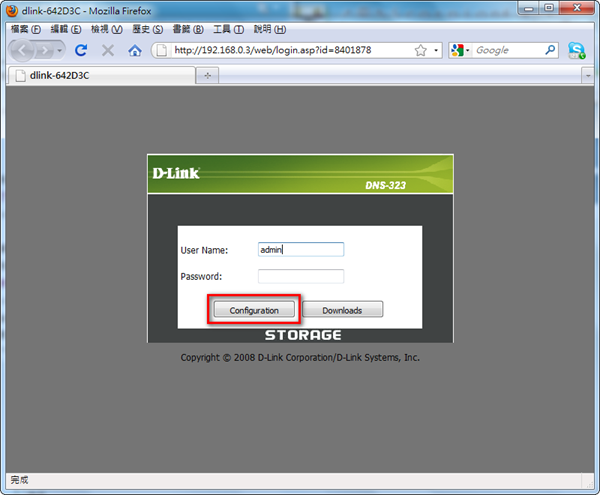Click the page icon in address bar
This screenshot has height=495, width=600.
pyautogui.click(x=162, y=50)
